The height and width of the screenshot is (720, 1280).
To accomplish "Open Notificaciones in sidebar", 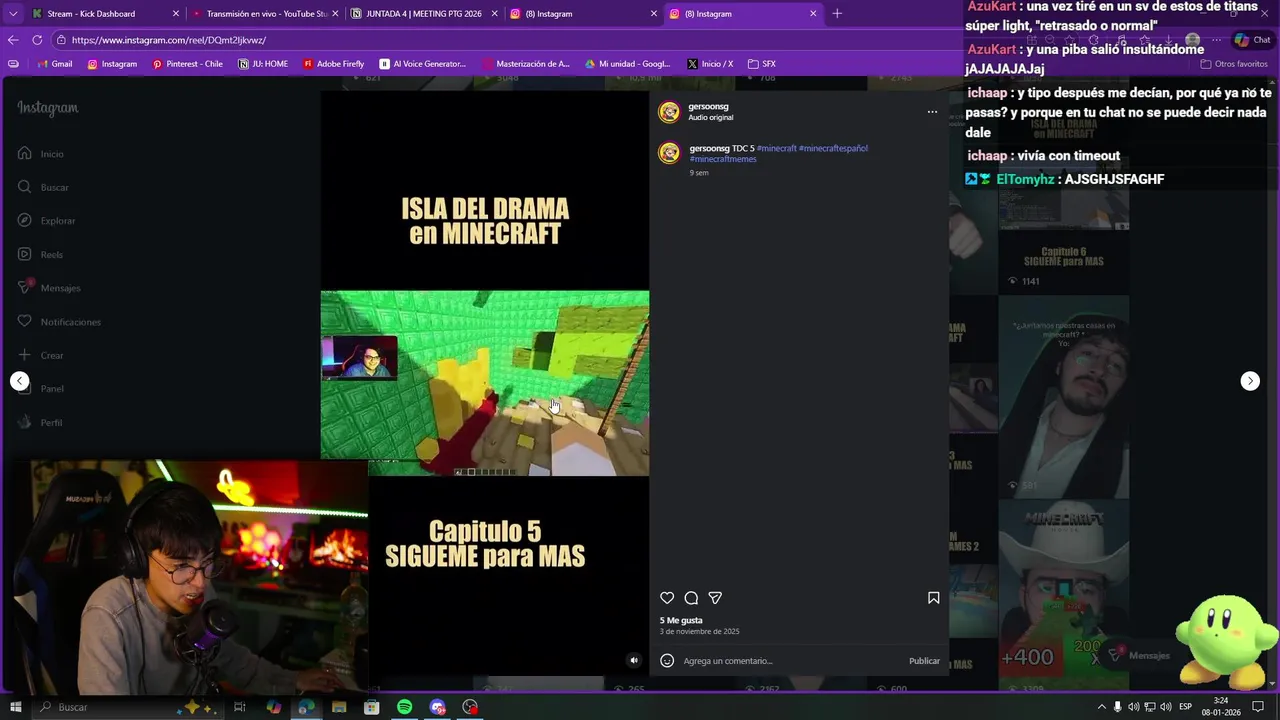I will click(58, 322).
